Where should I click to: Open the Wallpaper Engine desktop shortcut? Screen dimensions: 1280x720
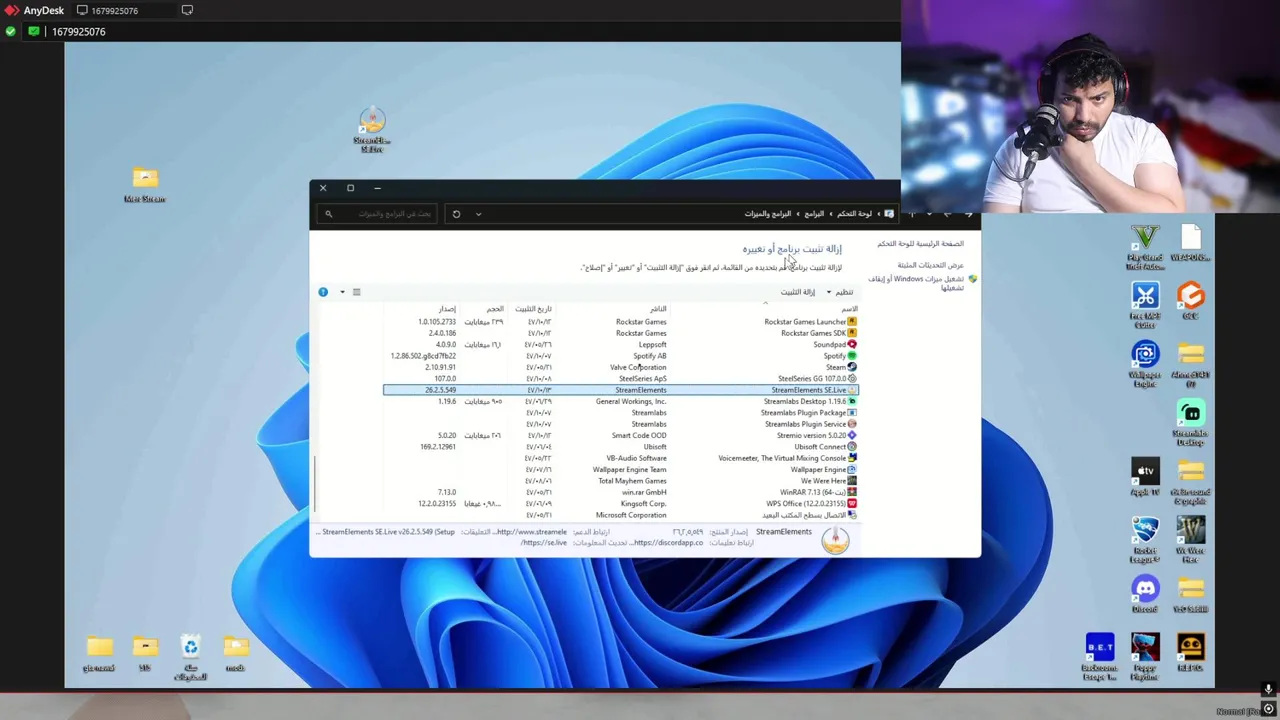(x=1145, y=364)
